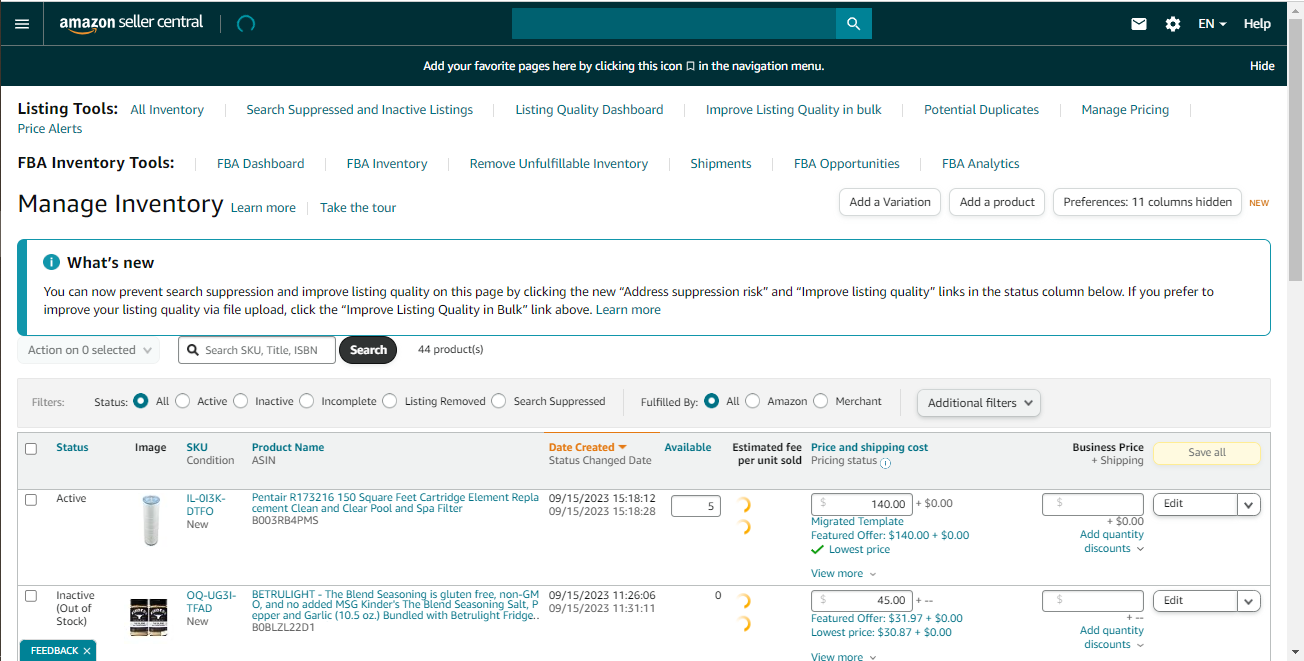1304x661 pixels.
Task: Tick the checkbox for the Pentair row
Action: pos(31,499)
